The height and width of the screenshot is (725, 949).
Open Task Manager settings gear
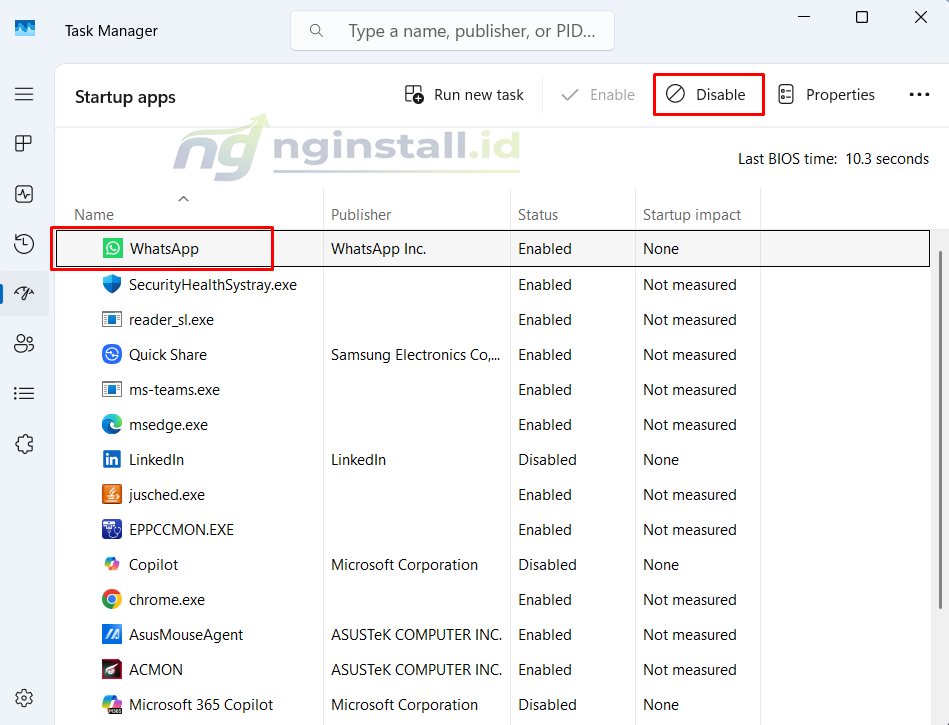click(x=24, y=698)
